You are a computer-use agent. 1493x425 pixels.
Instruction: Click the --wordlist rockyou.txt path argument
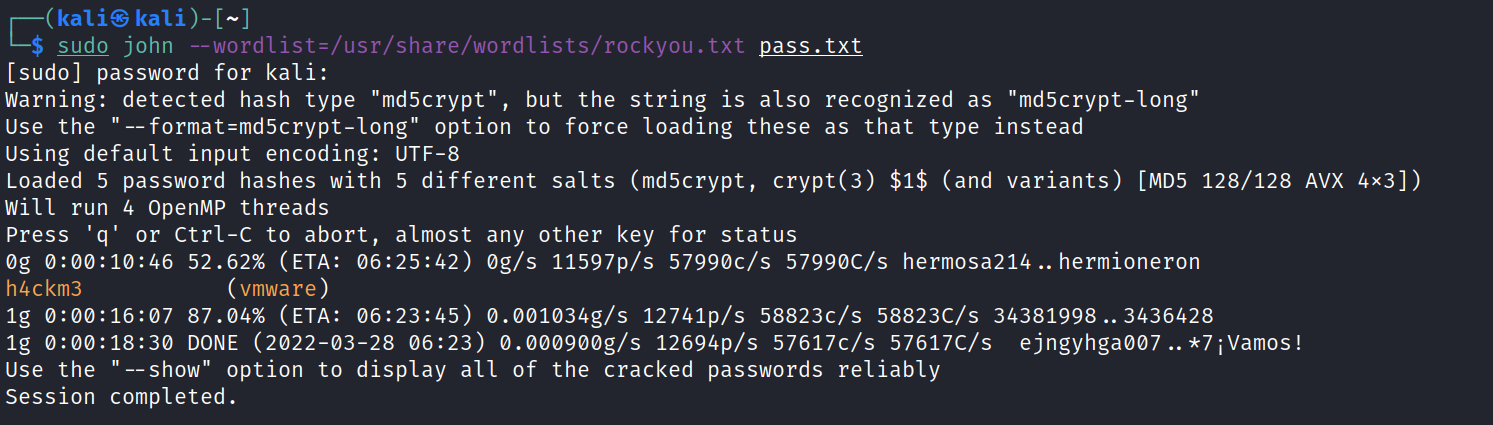tap(466, 45)
